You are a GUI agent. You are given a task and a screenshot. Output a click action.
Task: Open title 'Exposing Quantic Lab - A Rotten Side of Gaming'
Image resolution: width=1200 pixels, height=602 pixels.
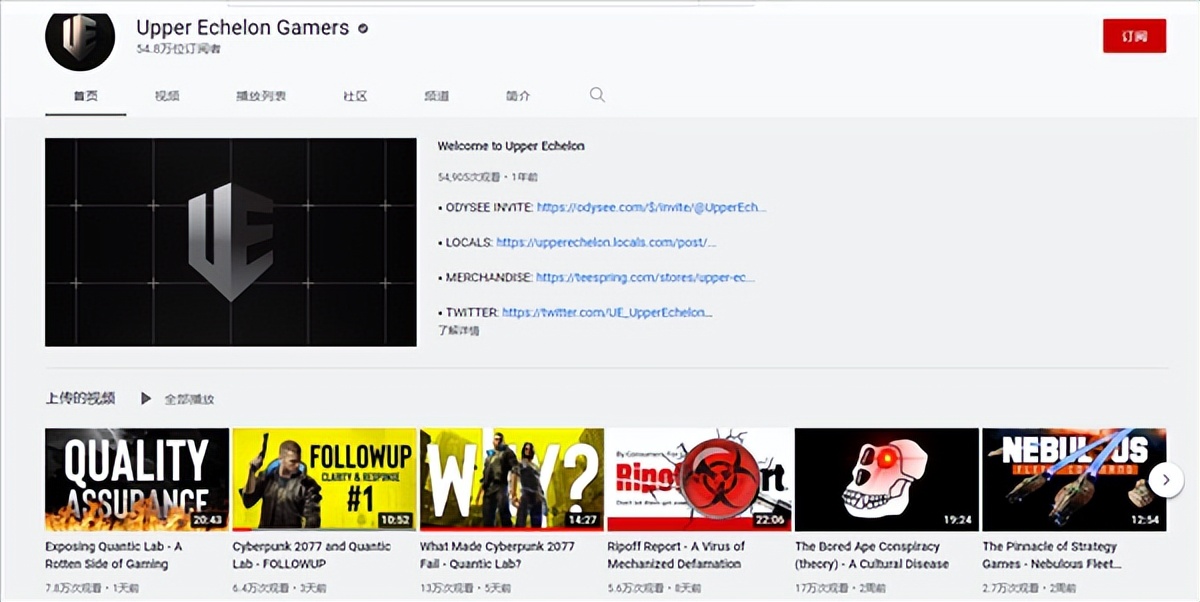point(113,555)
